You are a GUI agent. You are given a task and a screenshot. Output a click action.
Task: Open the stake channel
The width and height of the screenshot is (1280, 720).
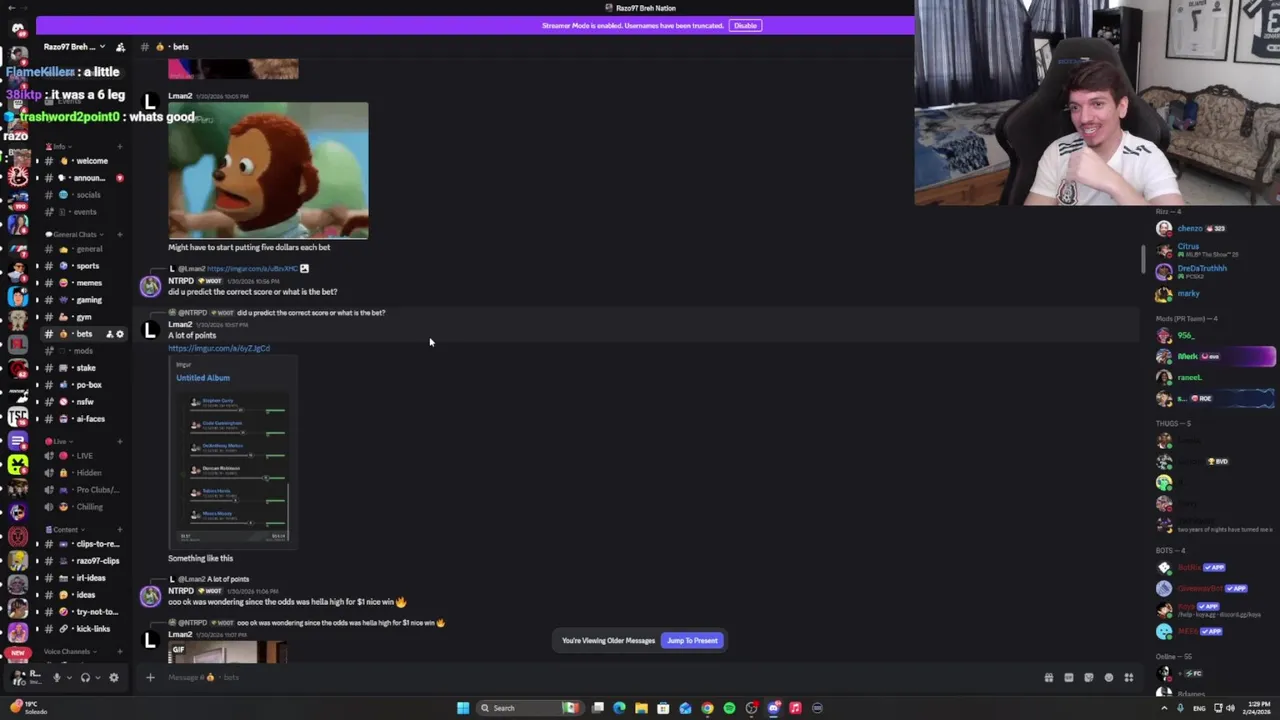point(85,368)
